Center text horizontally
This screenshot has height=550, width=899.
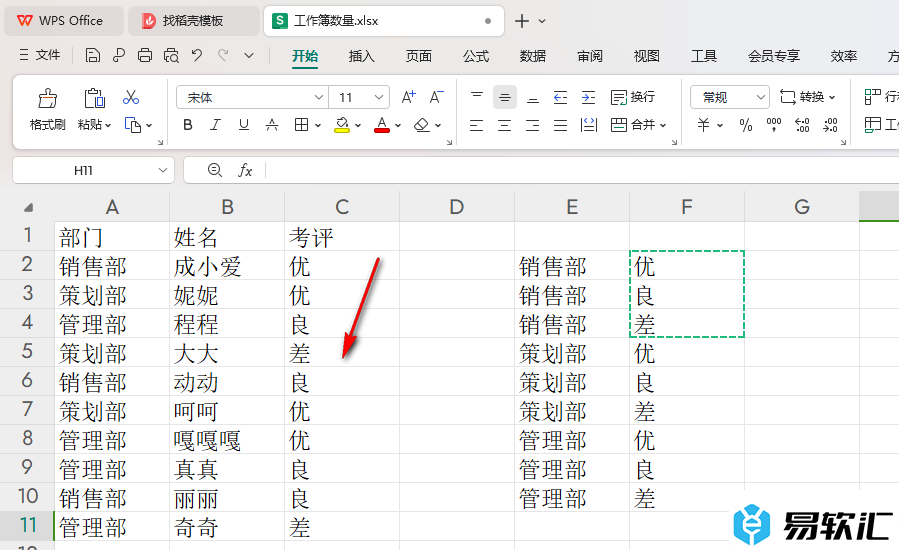[505, 125]
